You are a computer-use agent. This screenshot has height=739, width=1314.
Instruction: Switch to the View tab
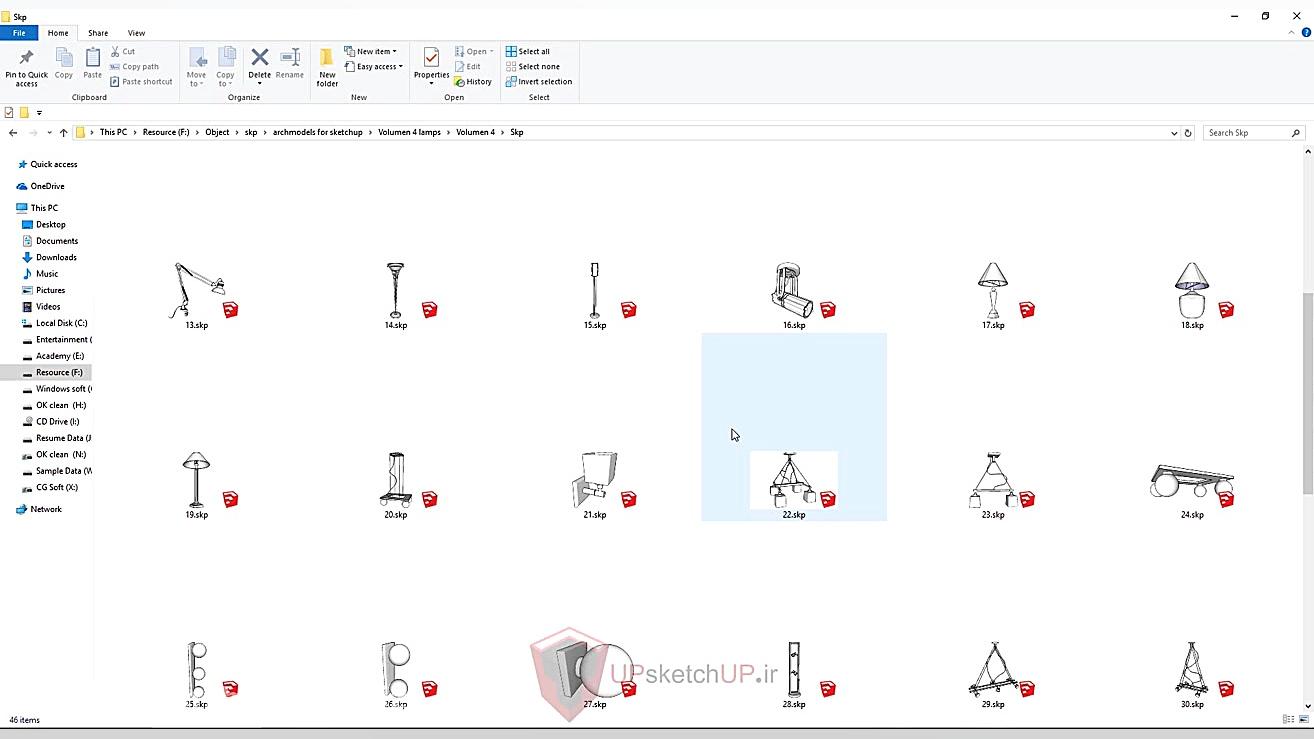(136, 33)
